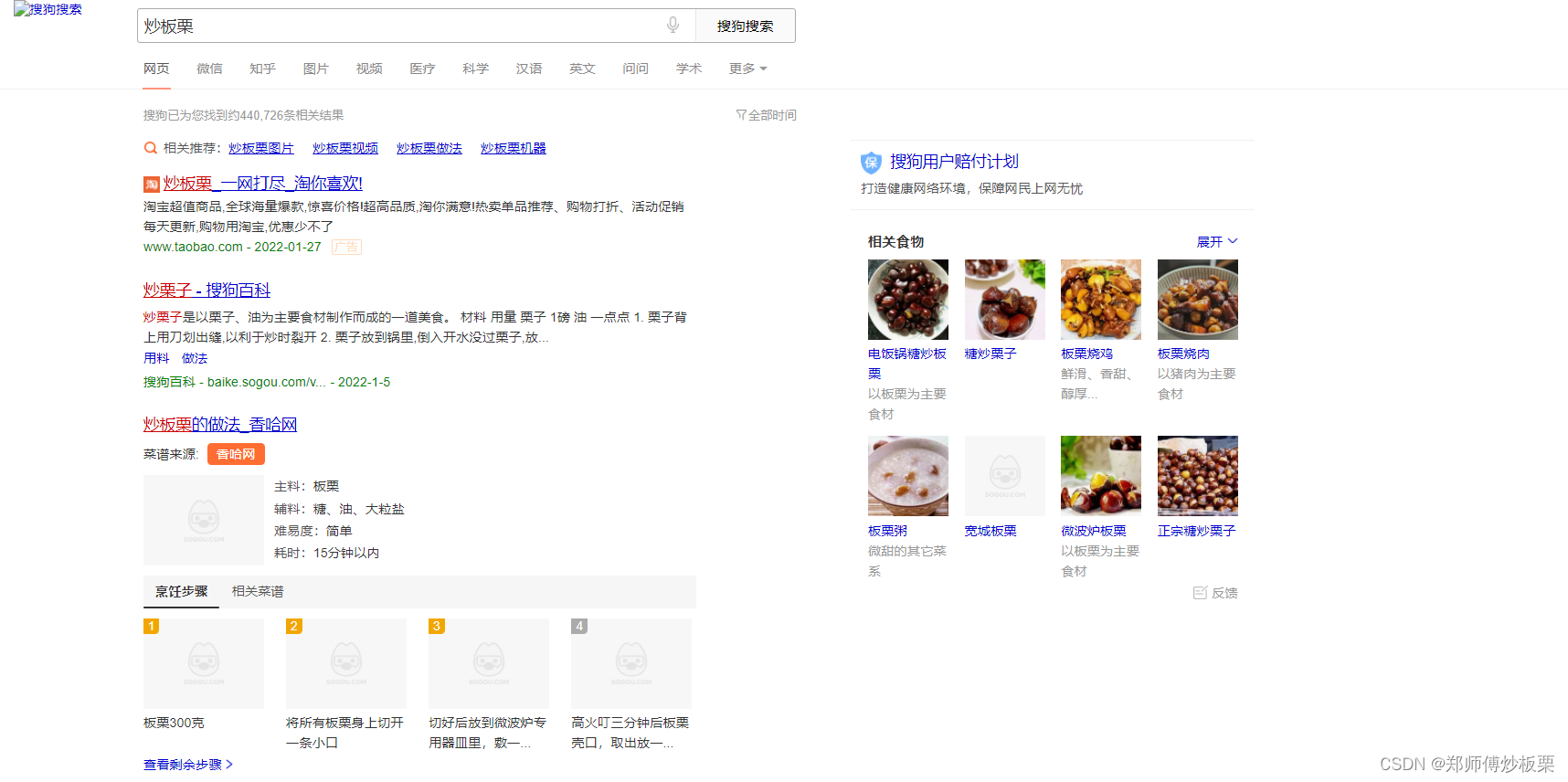This screenshot has width=1568, height=782.
Task: Open the 正宗糖炒栗子 text link
Action: [1197, 531]
